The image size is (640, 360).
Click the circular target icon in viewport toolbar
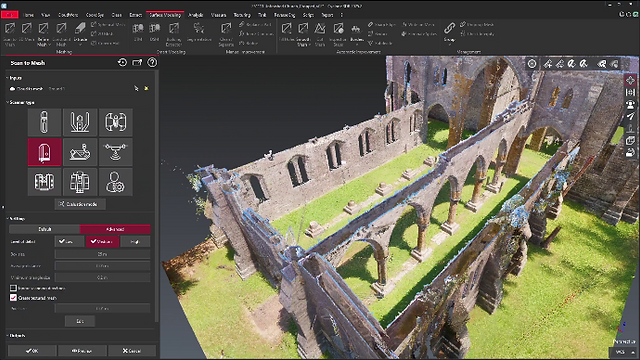click(532, 64)
